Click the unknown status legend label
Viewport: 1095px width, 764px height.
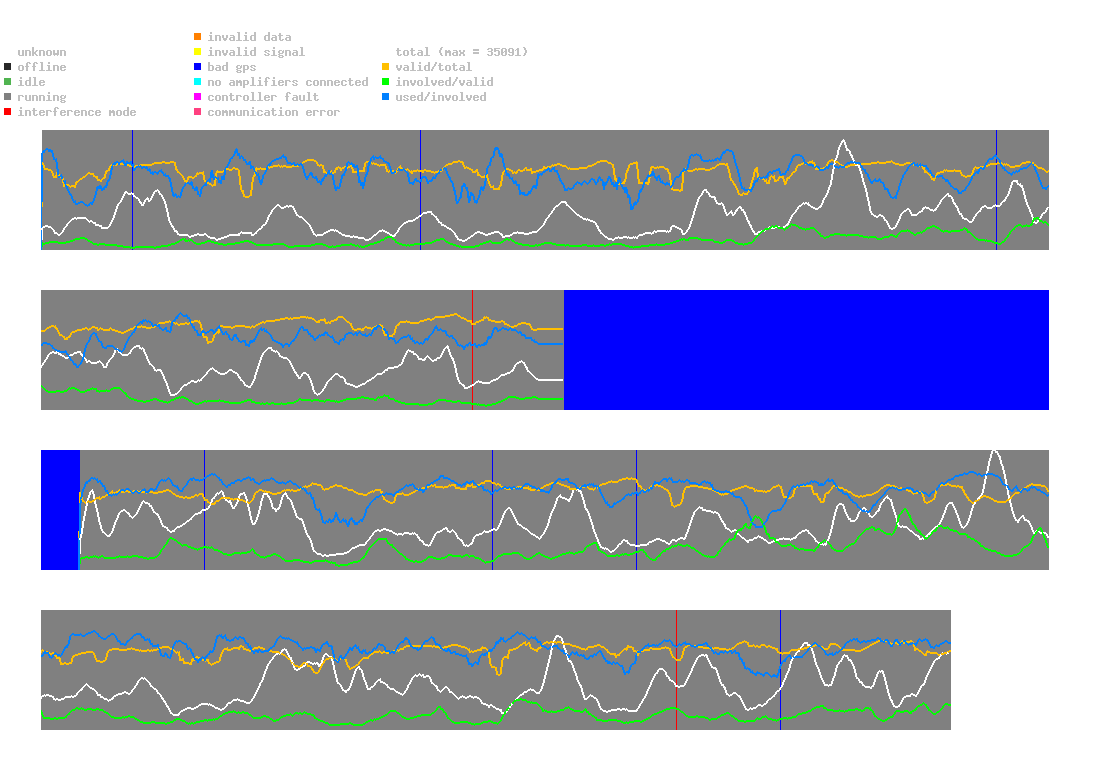point(42,52)
